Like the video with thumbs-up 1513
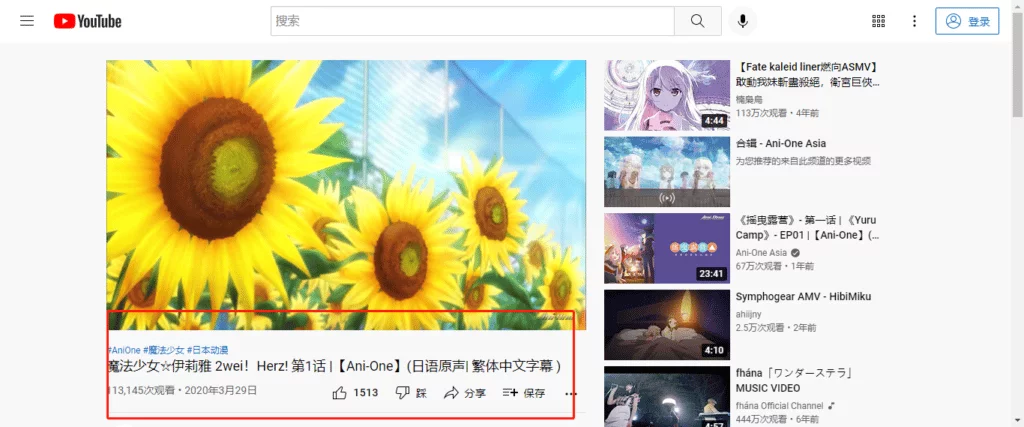The height and width of the screenshot is (427, 1024). pos(355,393)
